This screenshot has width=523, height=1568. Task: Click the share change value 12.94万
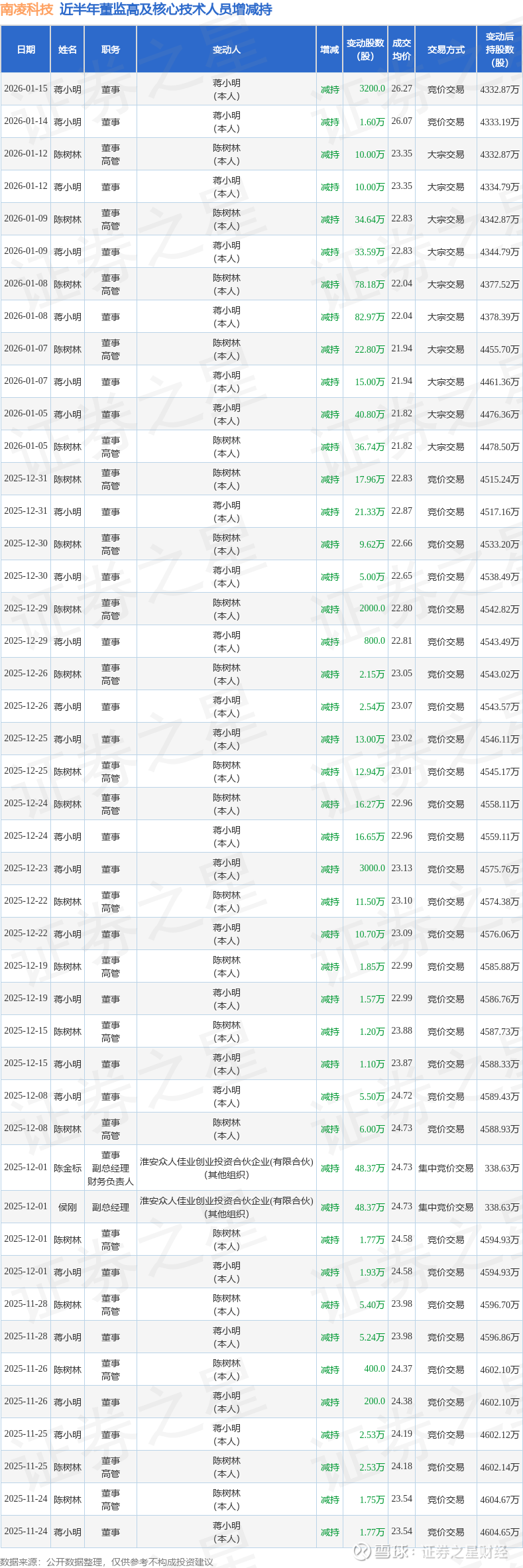[370, 772]
